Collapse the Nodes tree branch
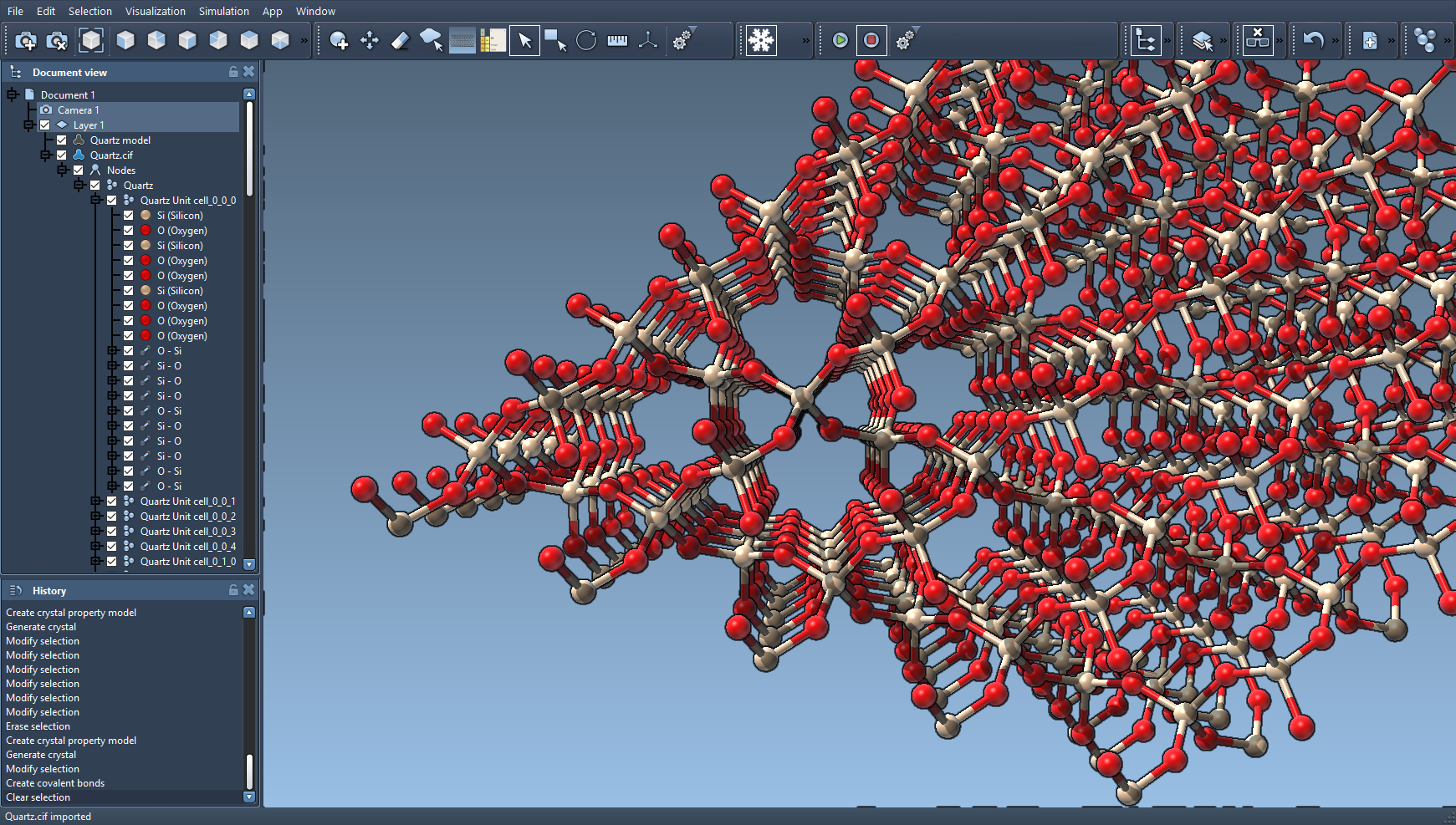Image resolution: width=1456 pixels, height=825 pixels. tap(63, 171)
